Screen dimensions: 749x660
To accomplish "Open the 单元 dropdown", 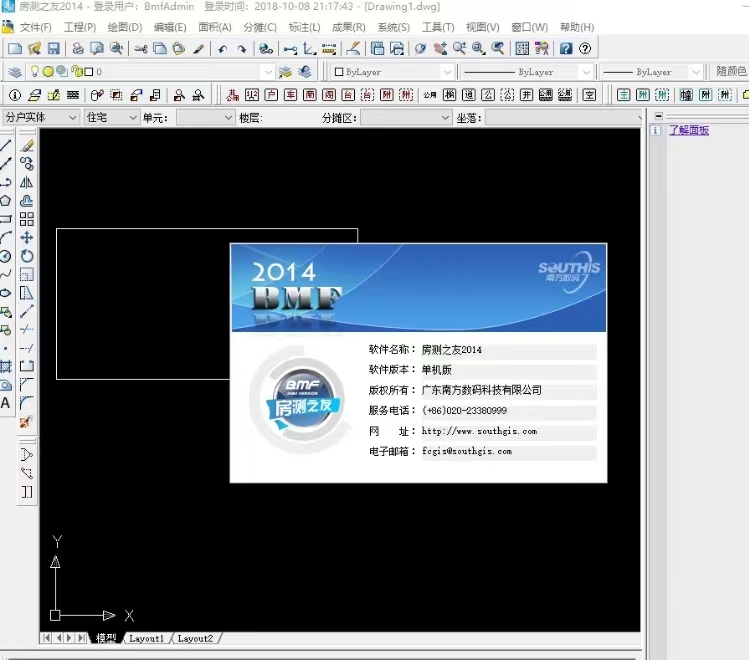I will (205, 117).
